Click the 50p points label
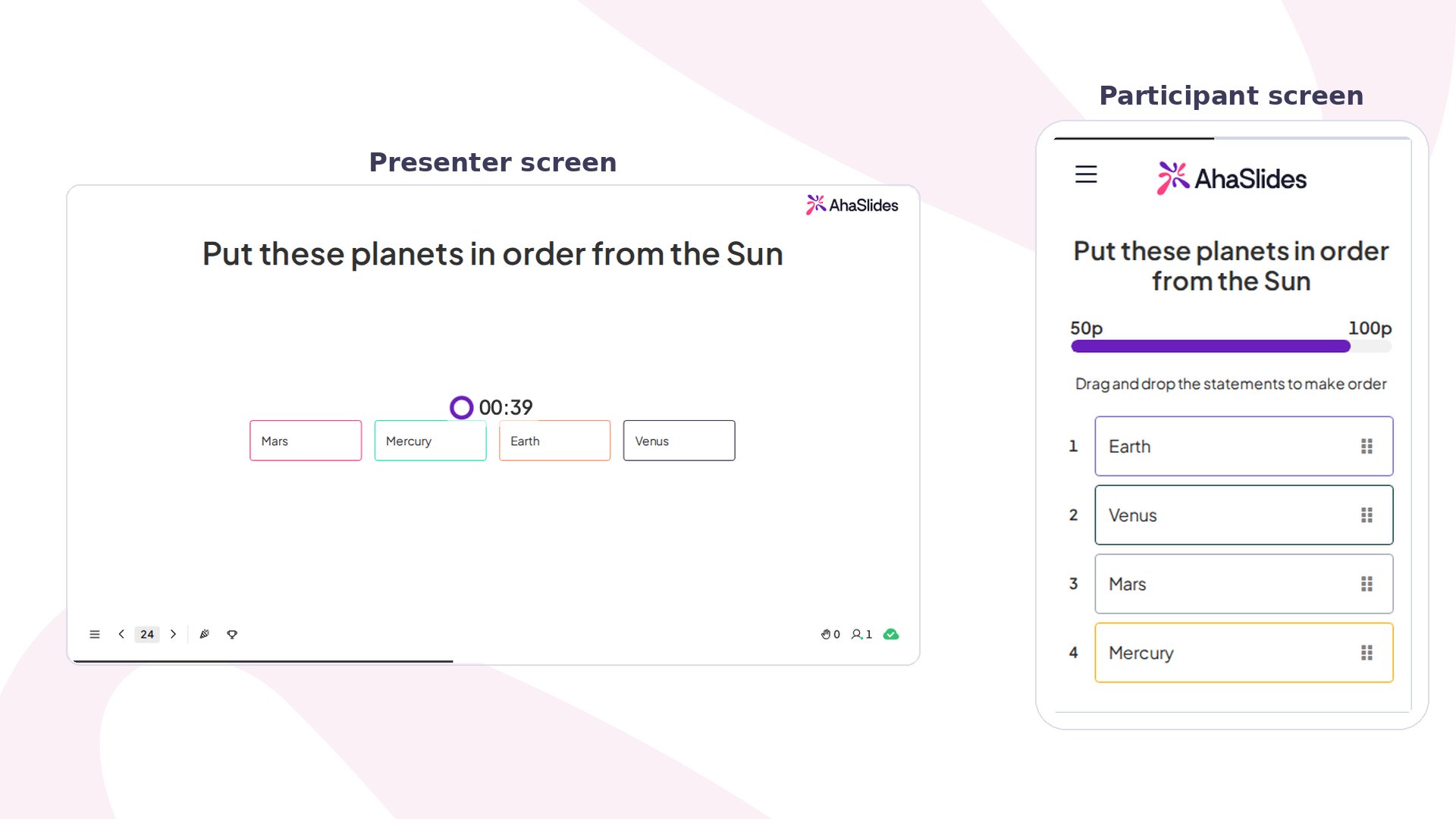1456x819 pixels. click(1086, 328)
